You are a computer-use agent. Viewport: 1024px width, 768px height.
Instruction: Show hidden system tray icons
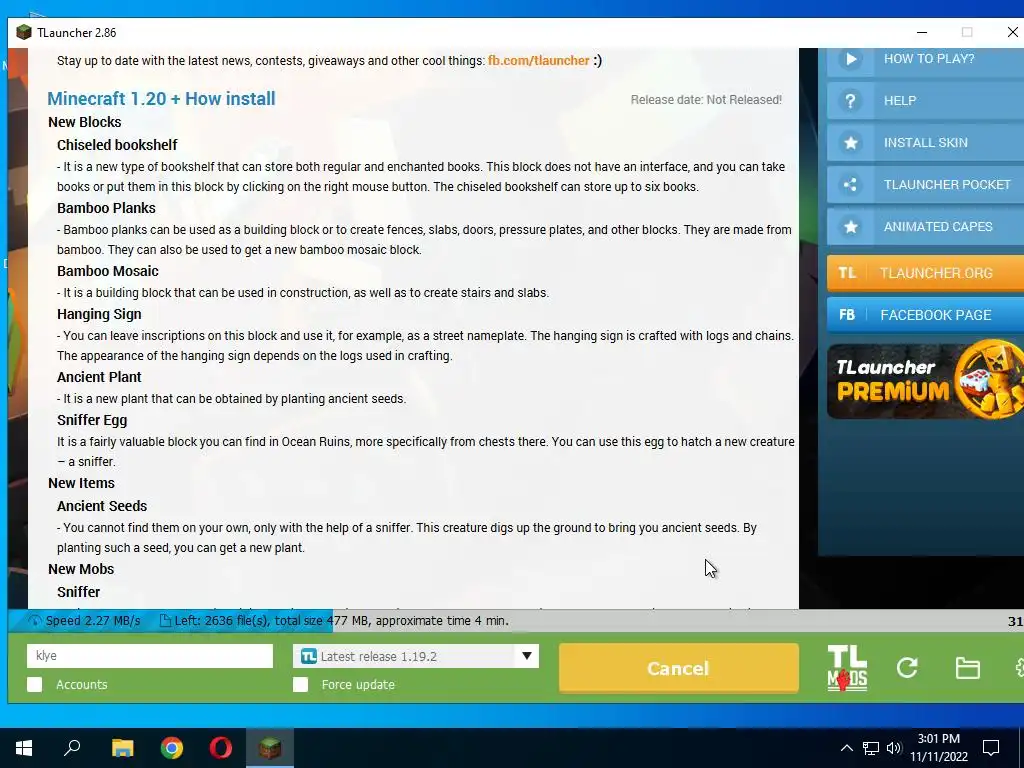[846, 748]
